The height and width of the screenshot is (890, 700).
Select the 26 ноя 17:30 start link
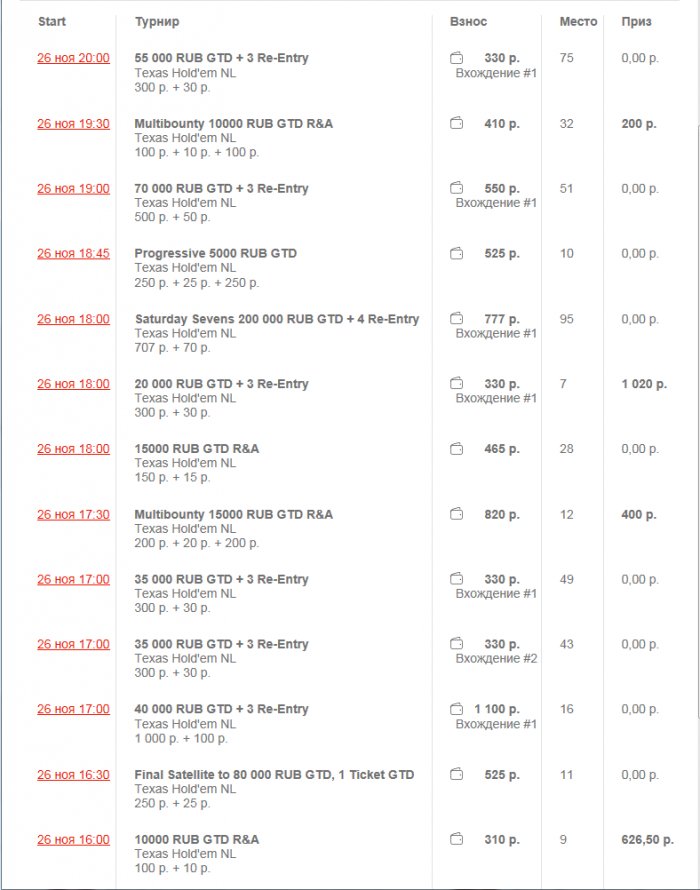point(73,514)
